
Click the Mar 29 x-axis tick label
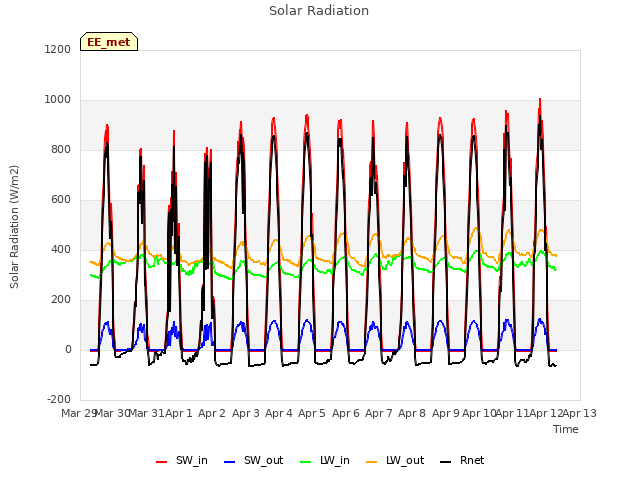pos(79,413)
